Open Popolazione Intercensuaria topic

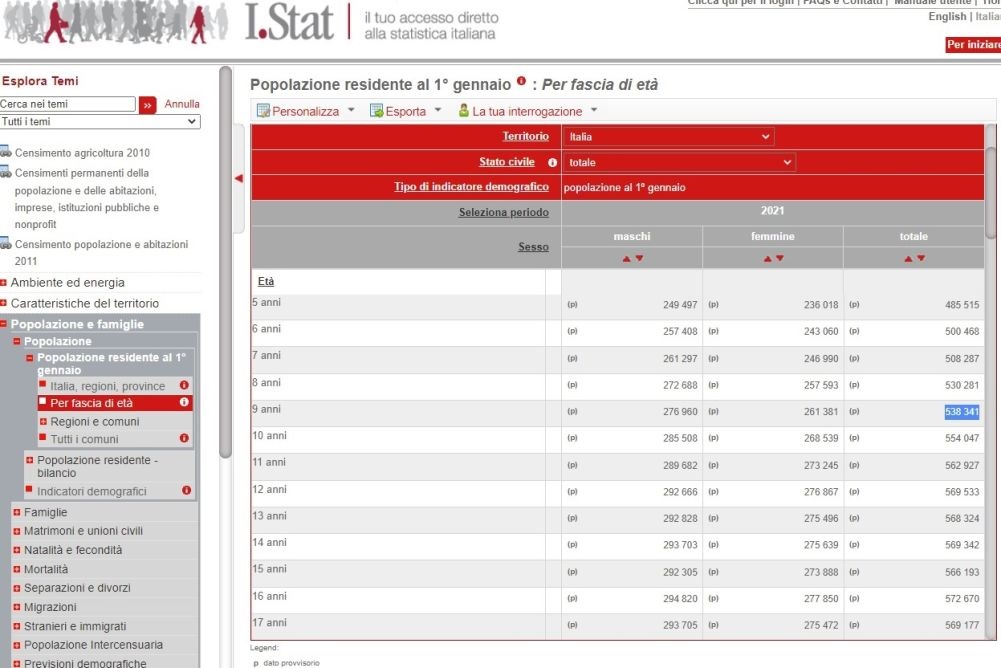[x=93, y=645]
